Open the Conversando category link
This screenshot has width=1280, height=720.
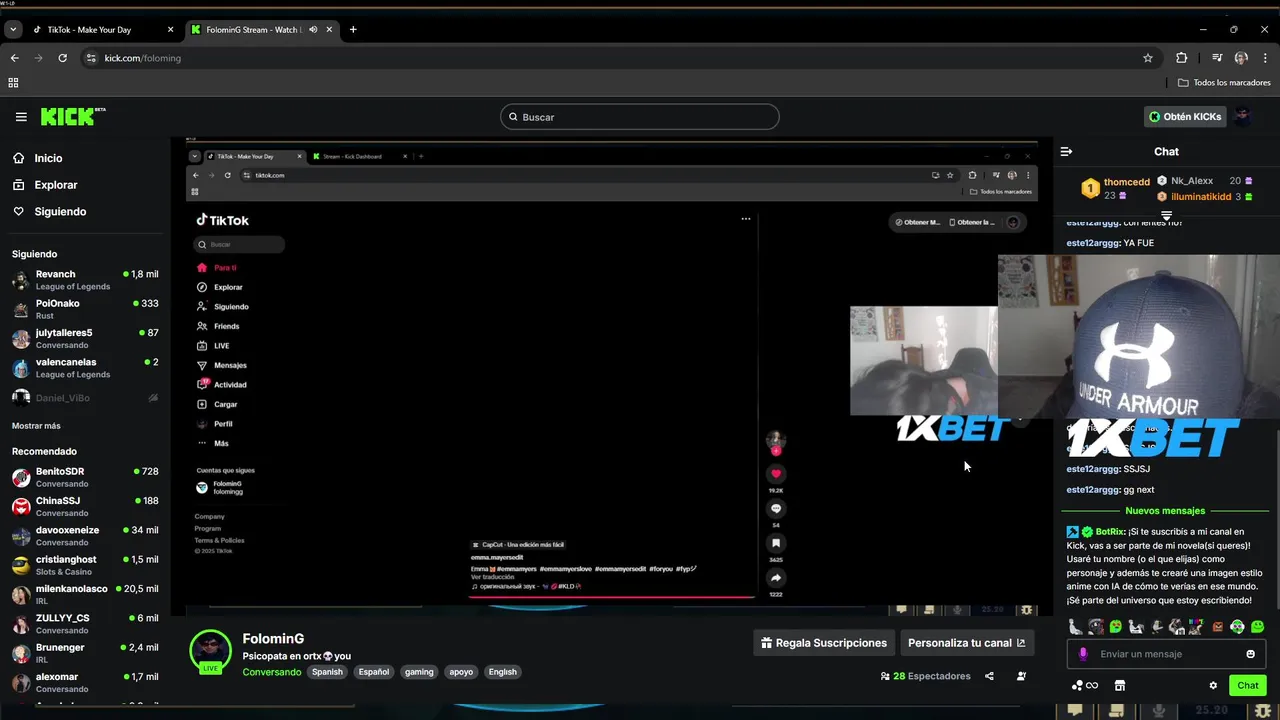(x=271, y=672)
